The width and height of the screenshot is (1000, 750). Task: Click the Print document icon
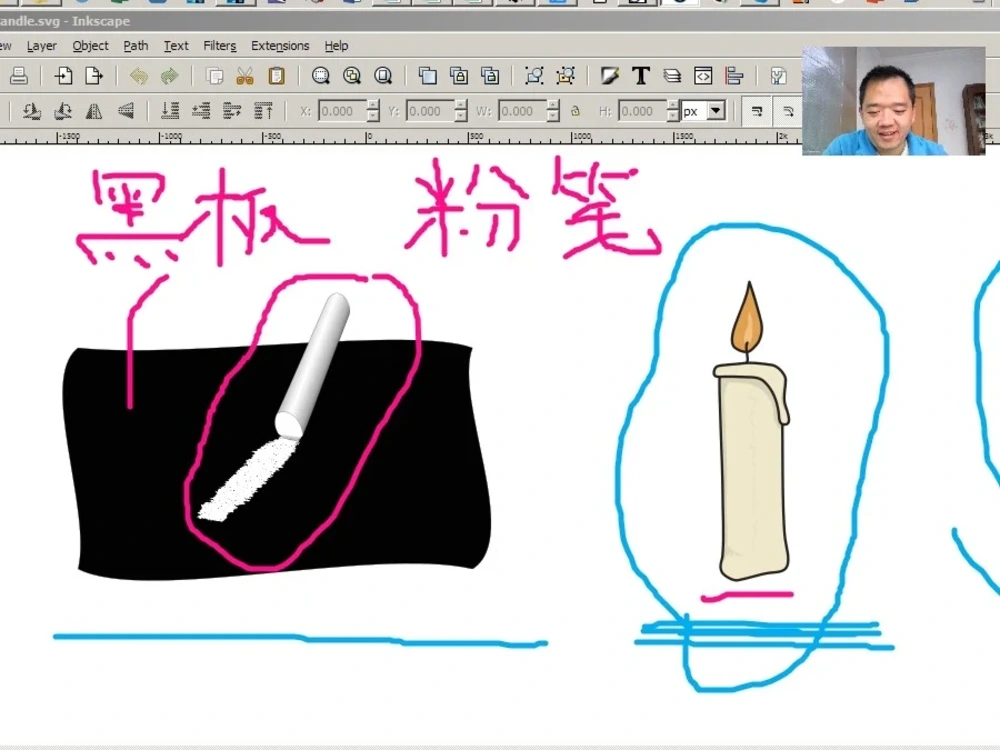coord(18,76)
